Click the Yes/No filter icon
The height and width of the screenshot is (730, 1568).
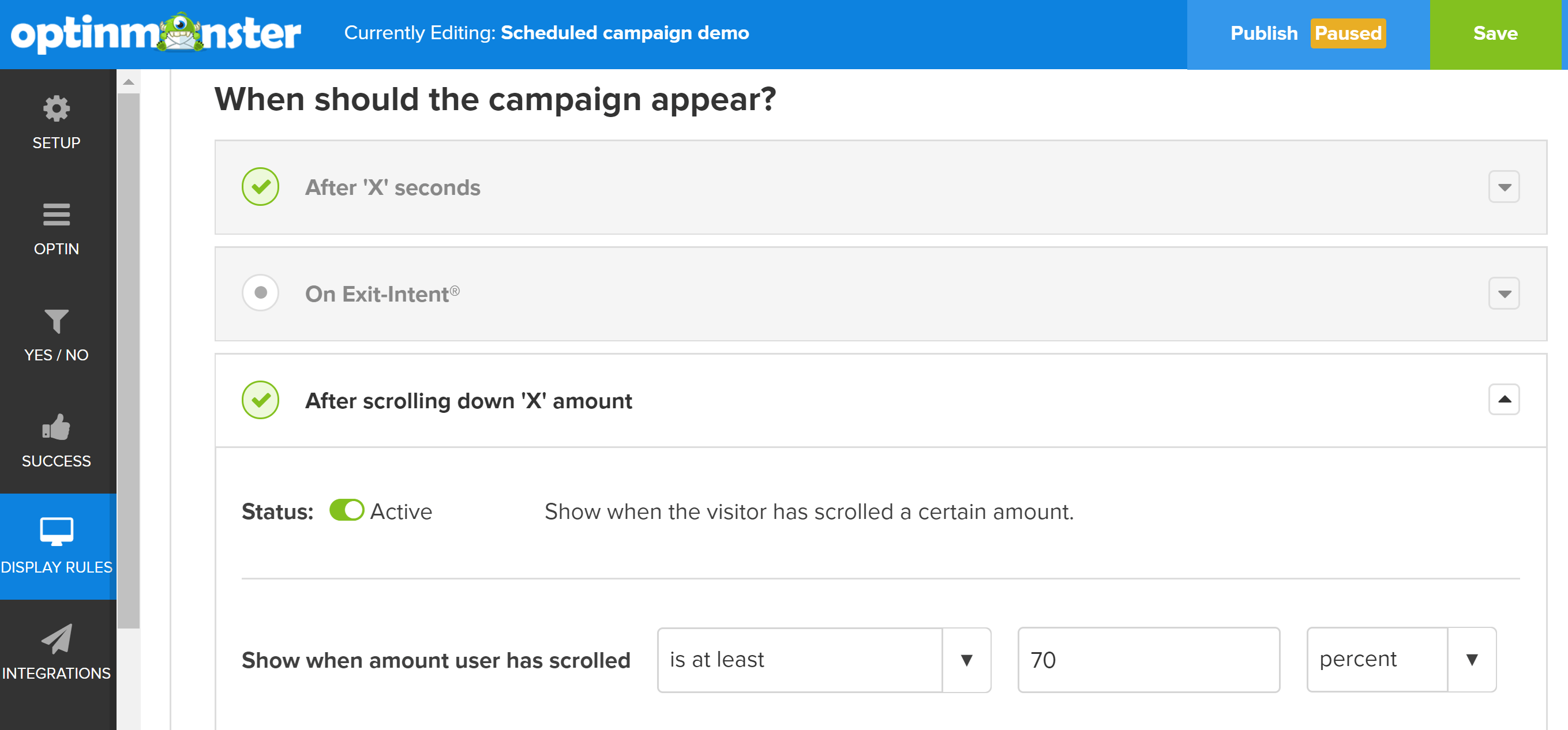[x=56, y=321]
